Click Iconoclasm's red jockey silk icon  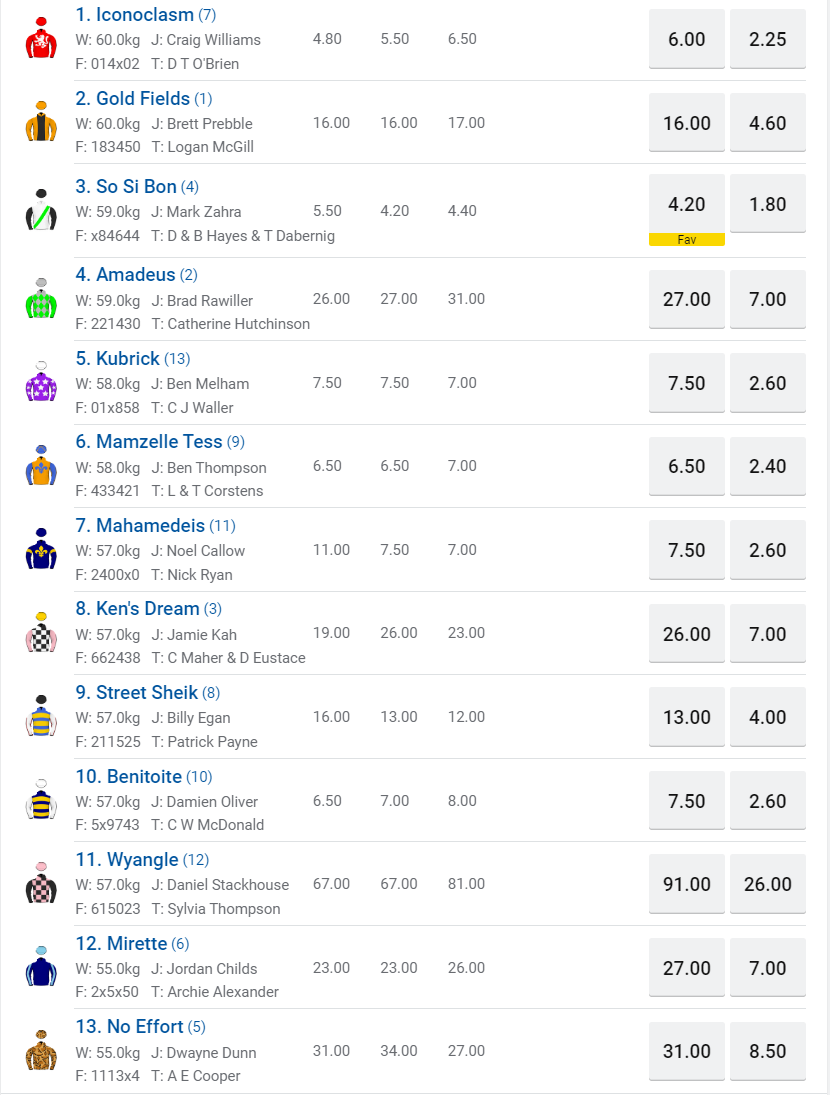click(41, 38)
